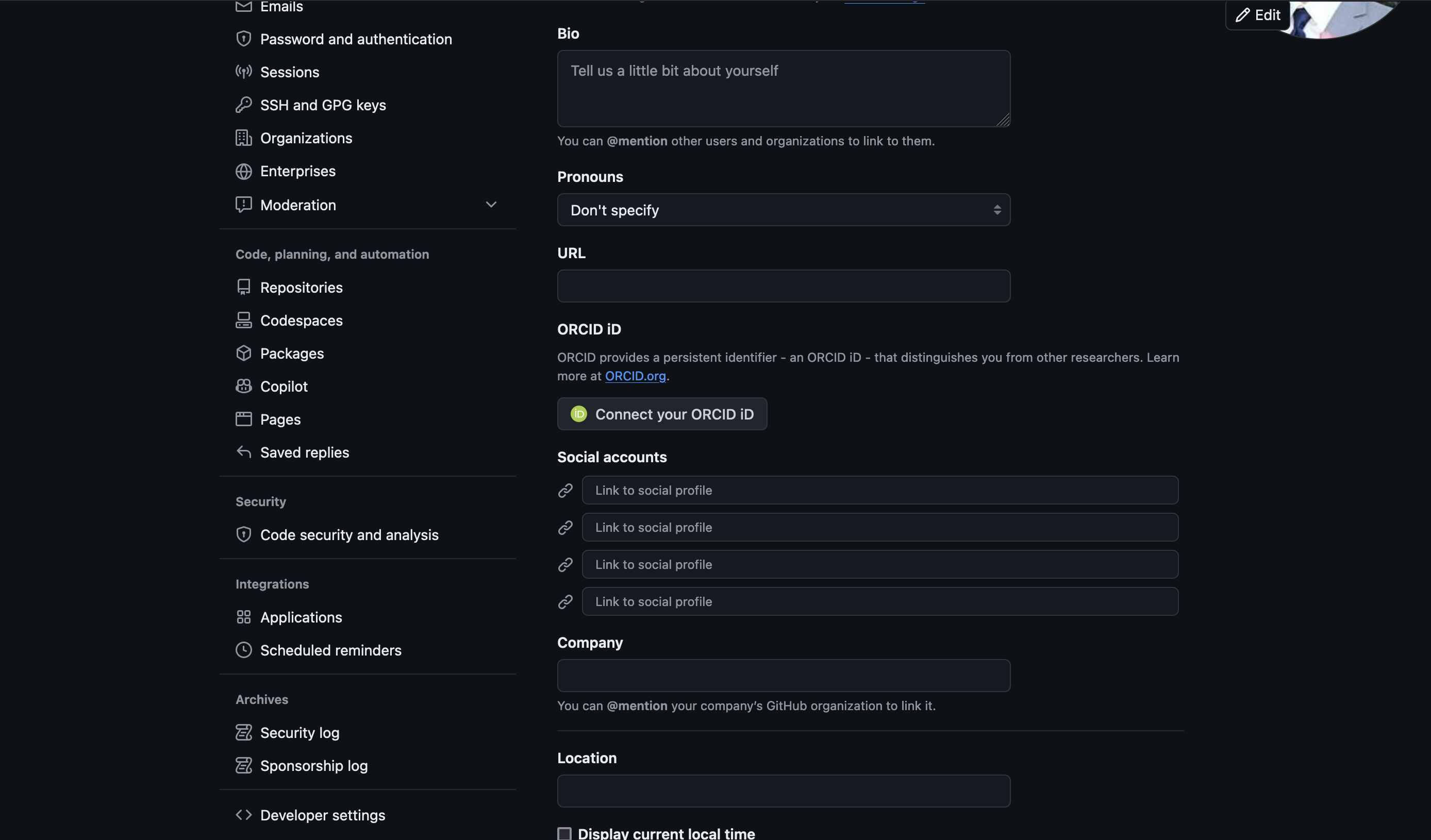Click the Codespaces icon in sidebar

(244, 321)
